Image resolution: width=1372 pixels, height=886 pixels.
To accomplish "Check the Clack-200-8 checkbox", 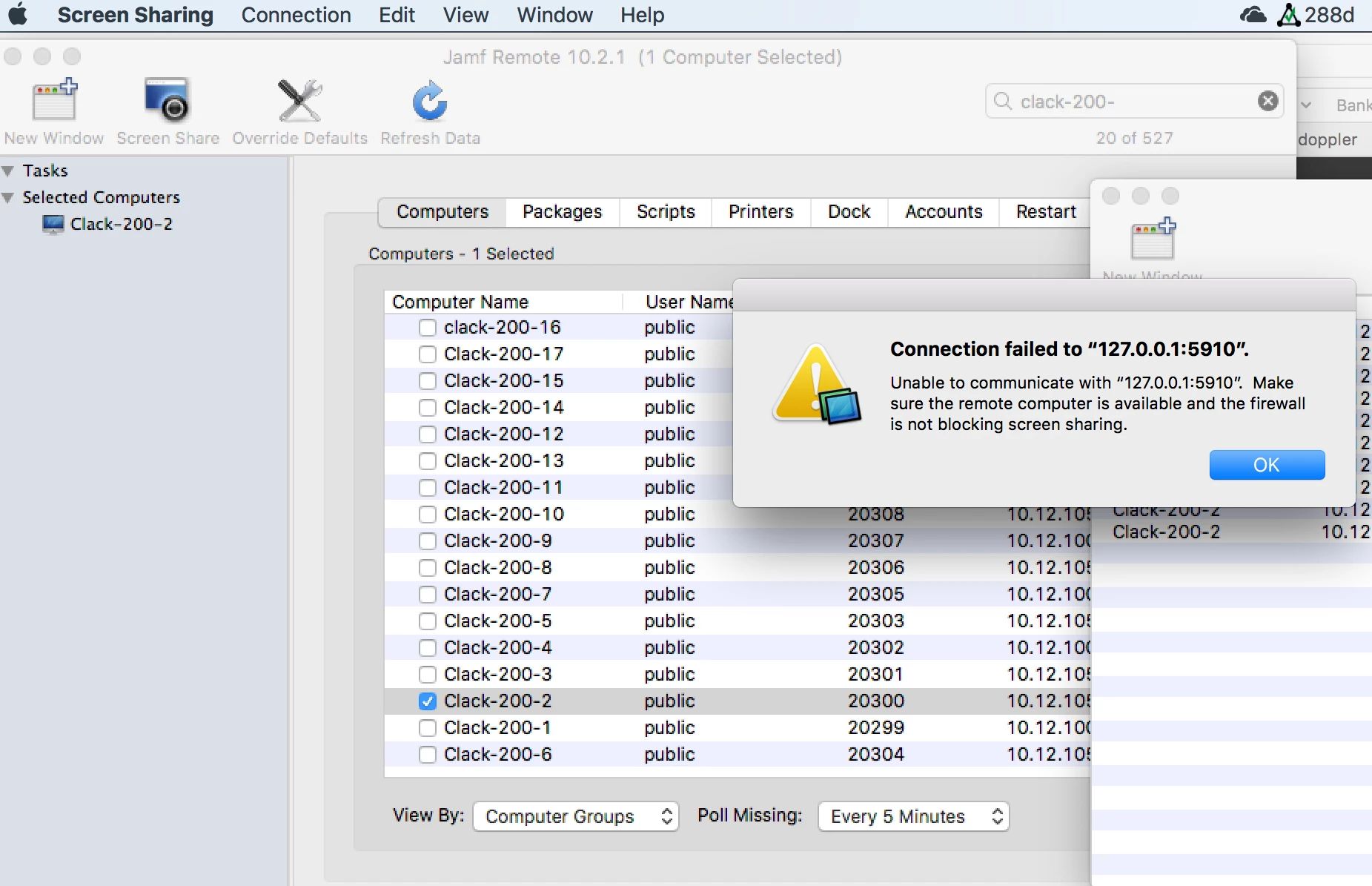I will coord(427,567).
